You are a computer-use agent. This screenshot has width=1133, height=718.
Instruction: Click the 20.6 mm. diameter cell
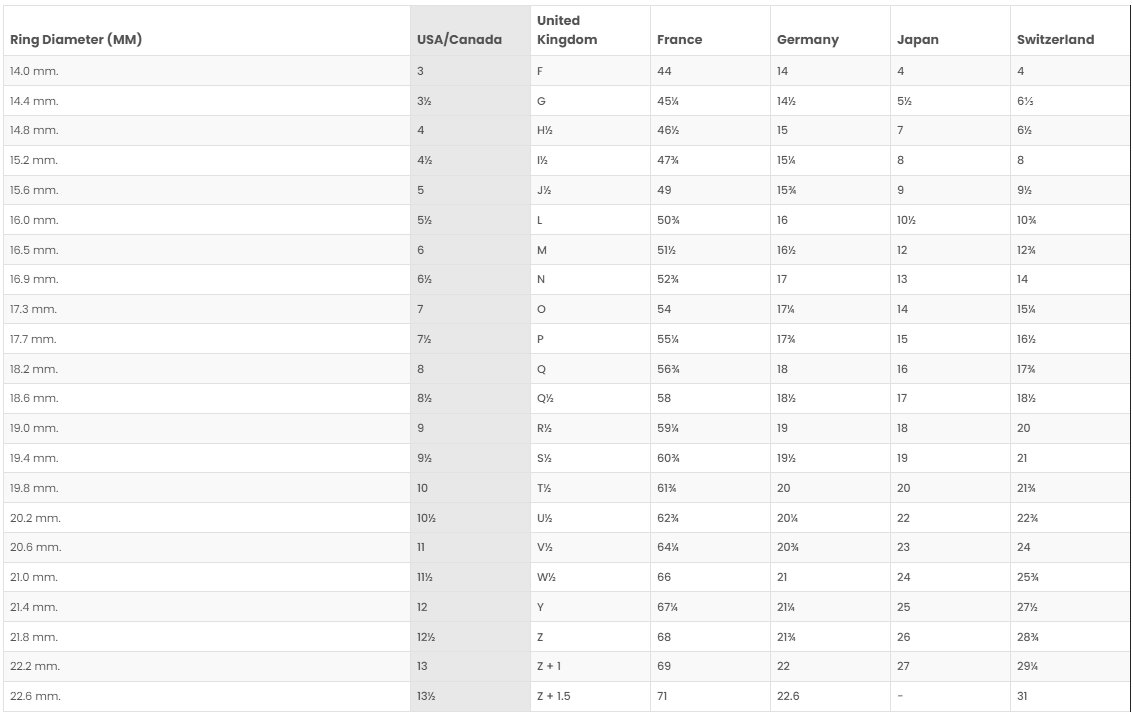pyautogui.click(x=35, y=547)
